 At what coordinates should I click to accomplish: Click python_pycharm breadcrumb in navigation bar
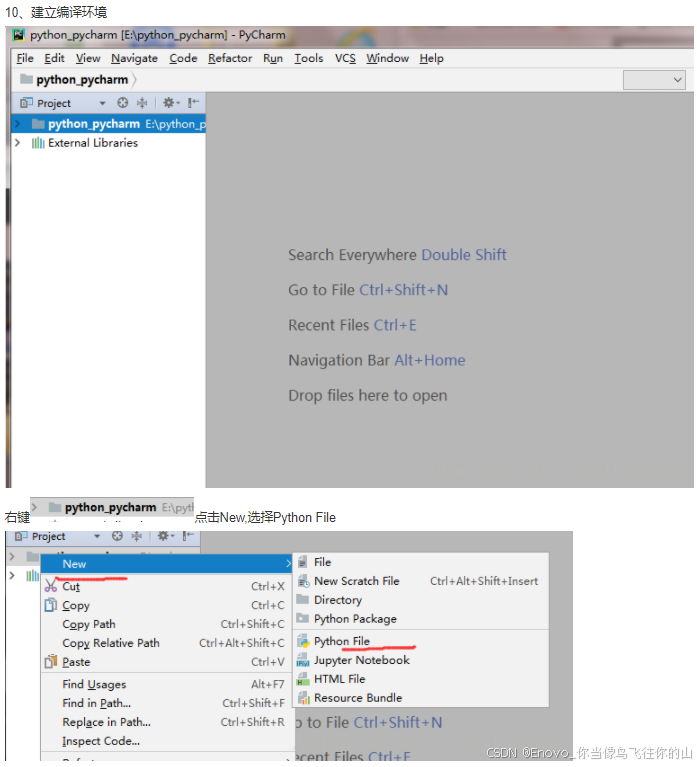(x=74, y=79)
